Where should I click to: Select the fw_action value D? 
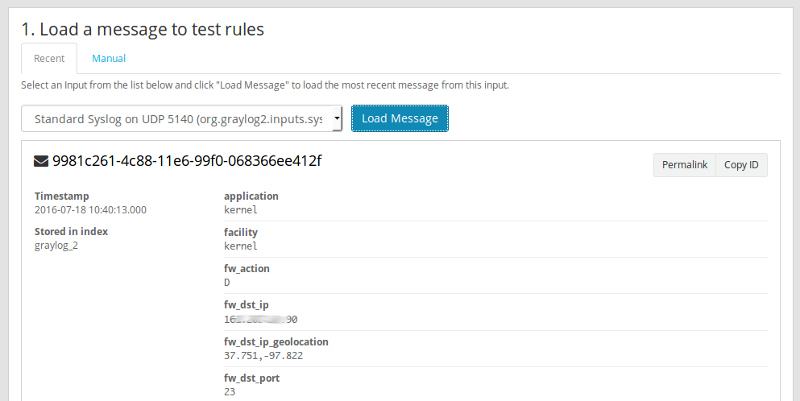pyautogui.click(x=227, y=282)
